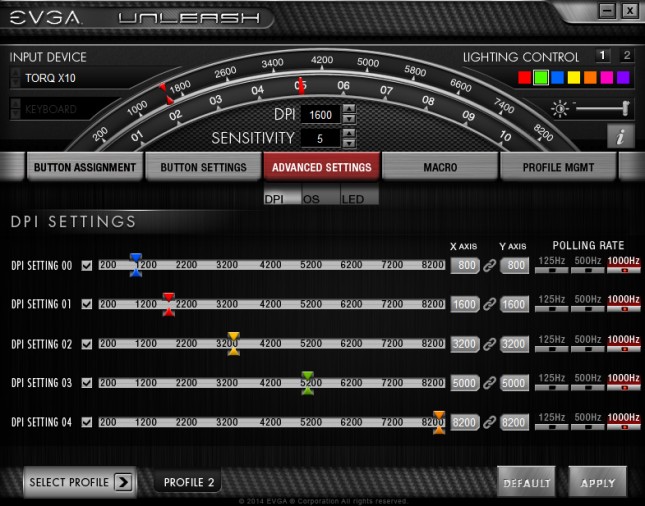Select lighting control zone 1

pos(603,55)
